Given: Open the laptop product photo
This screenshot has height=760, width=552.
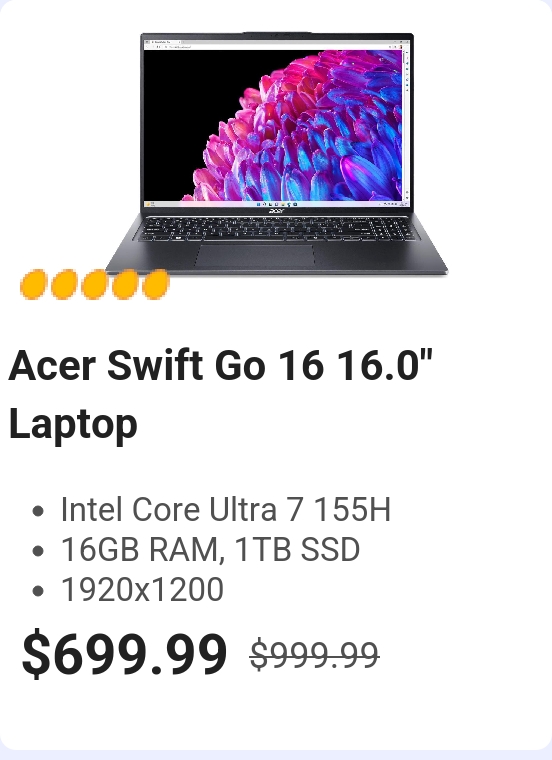Looking at the screenshot, I should [277, 154].
